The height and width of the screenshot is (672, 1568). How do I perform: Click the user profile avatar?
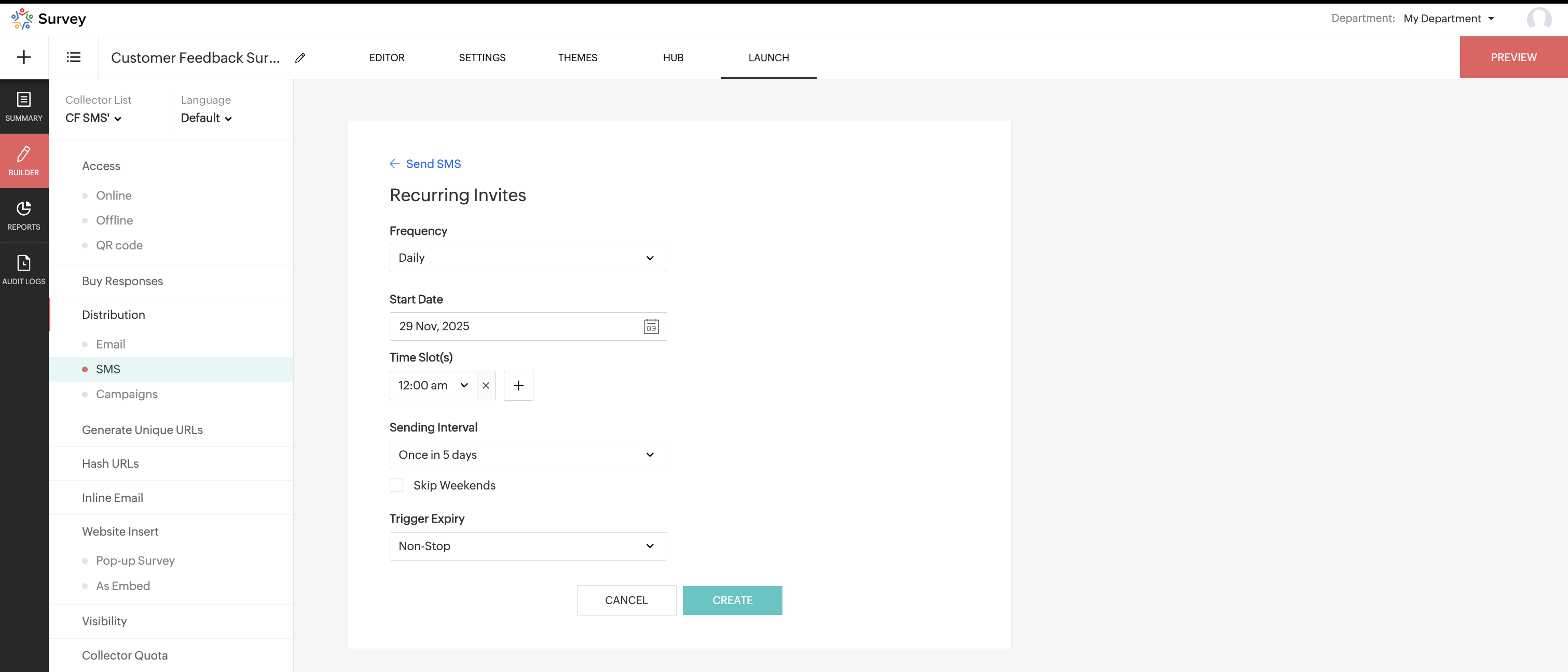1539,18
